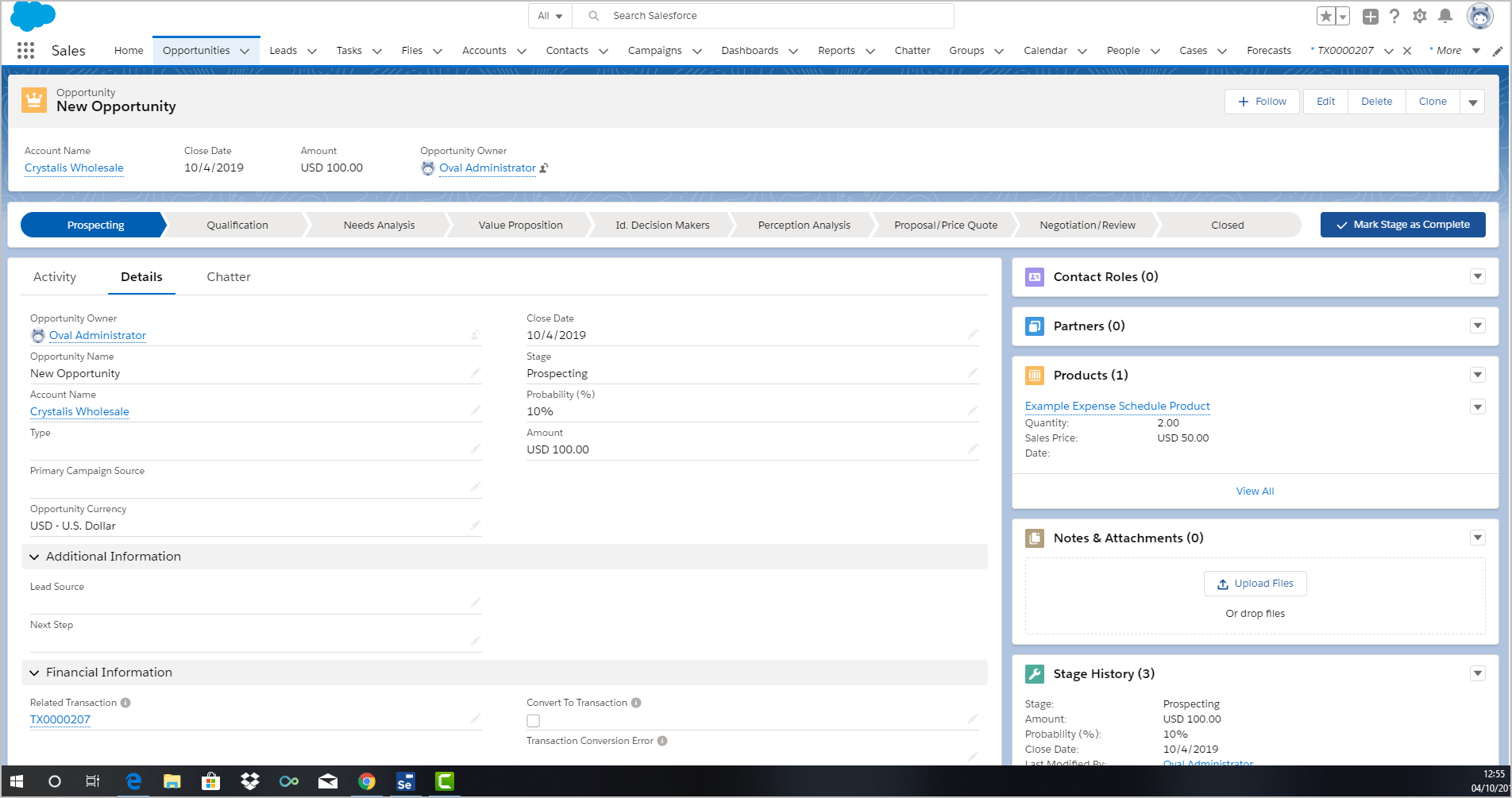Collapse the Financial Information section
This screenshot has height=798, width=1512.
coord(34,673)
